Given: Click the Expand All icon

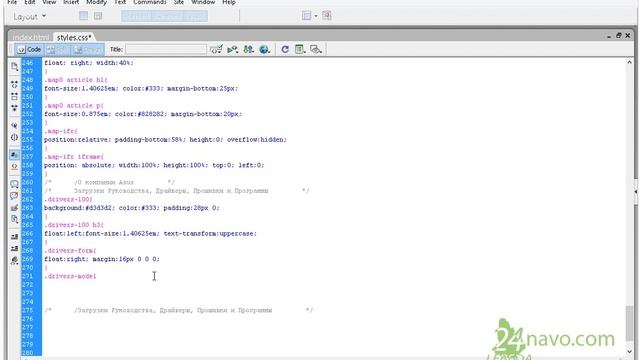Looking at the screenshot, I should (14, 108).
